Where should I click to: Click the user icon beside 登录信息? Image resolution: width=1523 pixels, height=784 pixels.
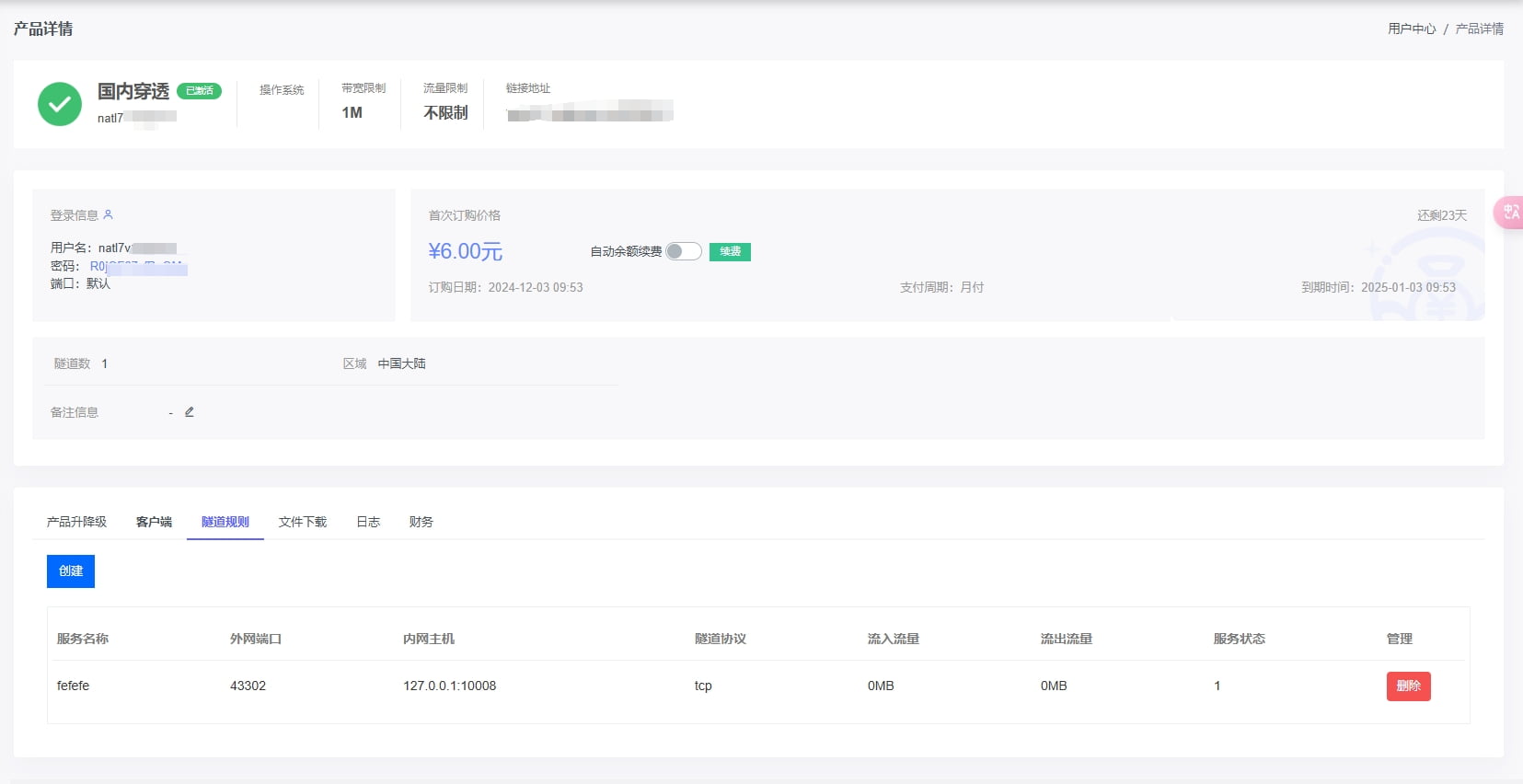(x=108, y=214)
